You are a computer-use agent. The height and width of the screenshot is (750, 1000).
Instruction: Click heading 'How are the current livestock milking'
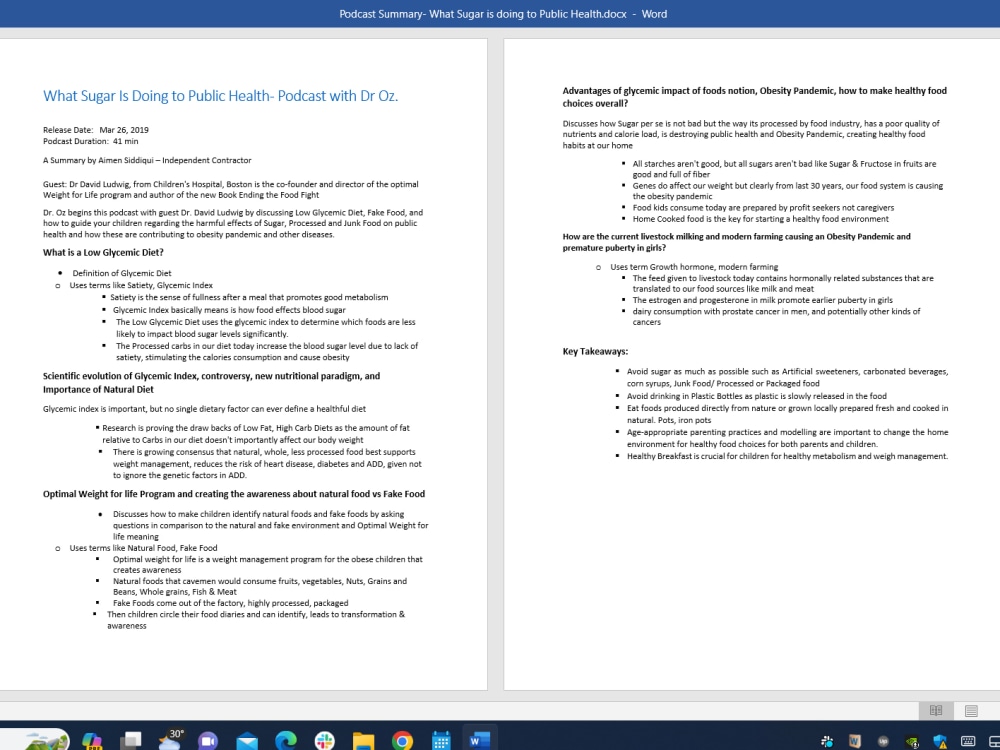point(737,242)
